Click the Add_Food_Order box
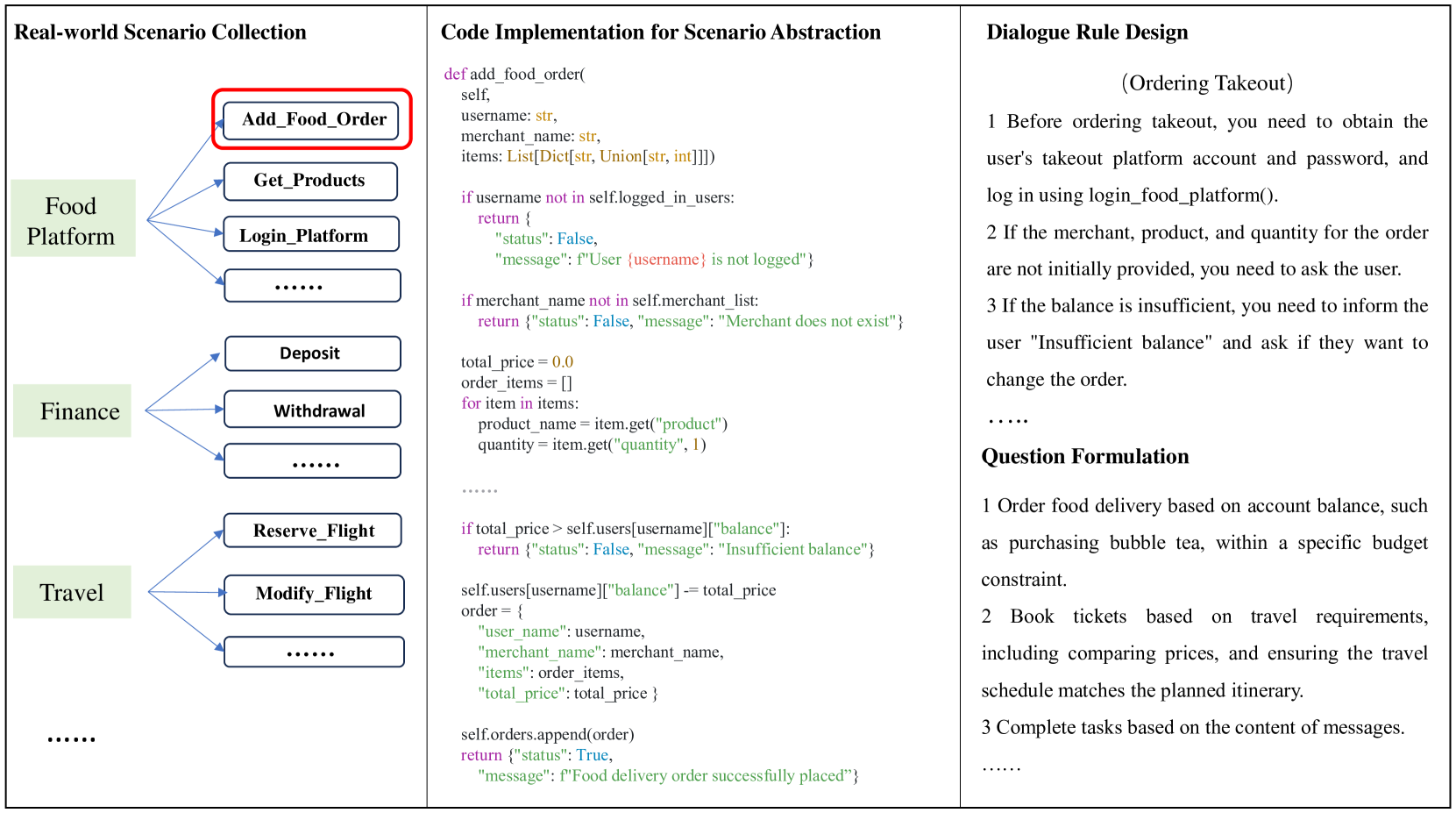1456x813 pixels. tap(314, 119)
